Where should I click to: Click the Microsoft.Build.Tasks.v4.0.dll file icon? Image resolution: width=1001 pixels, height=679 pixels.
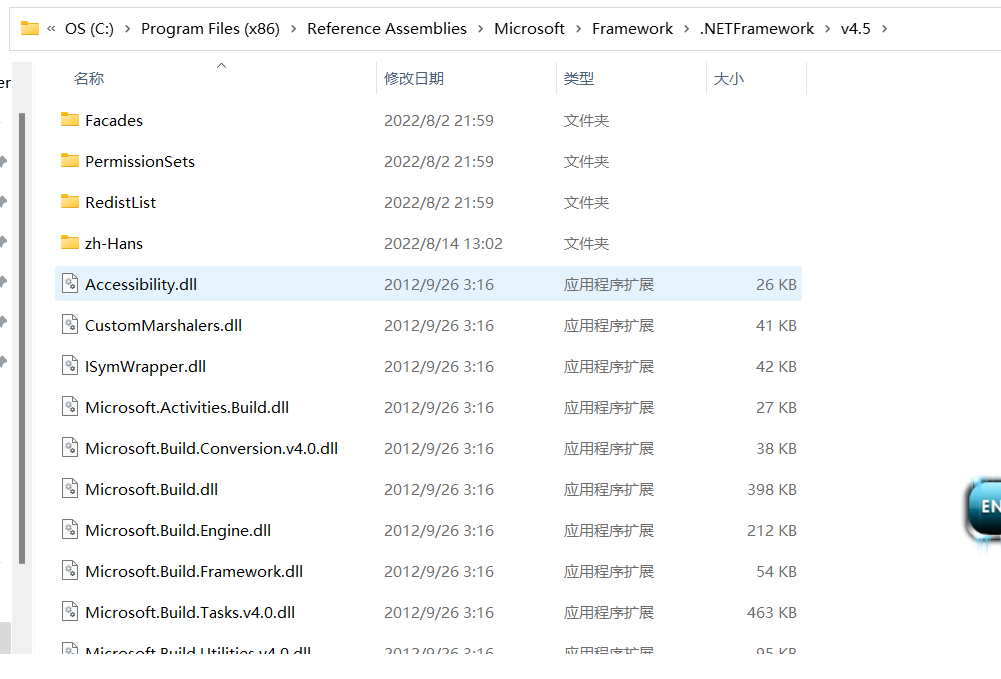pyautogui.click(x=70, y=611)
